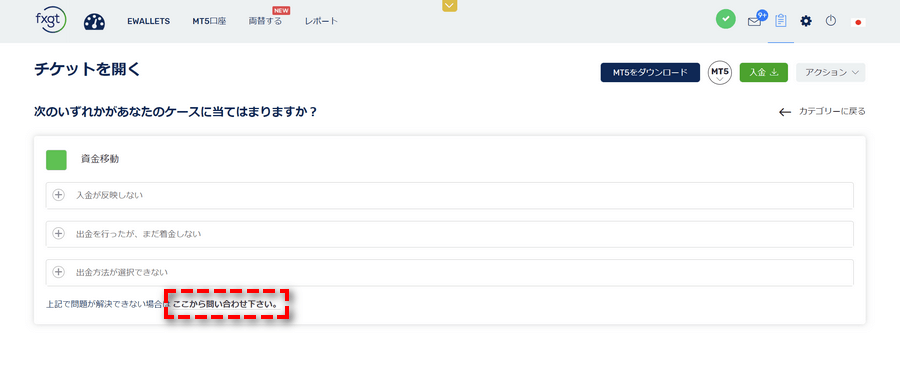
Task: Open the アクション dropdown
Action: click(x=831, y=72)
